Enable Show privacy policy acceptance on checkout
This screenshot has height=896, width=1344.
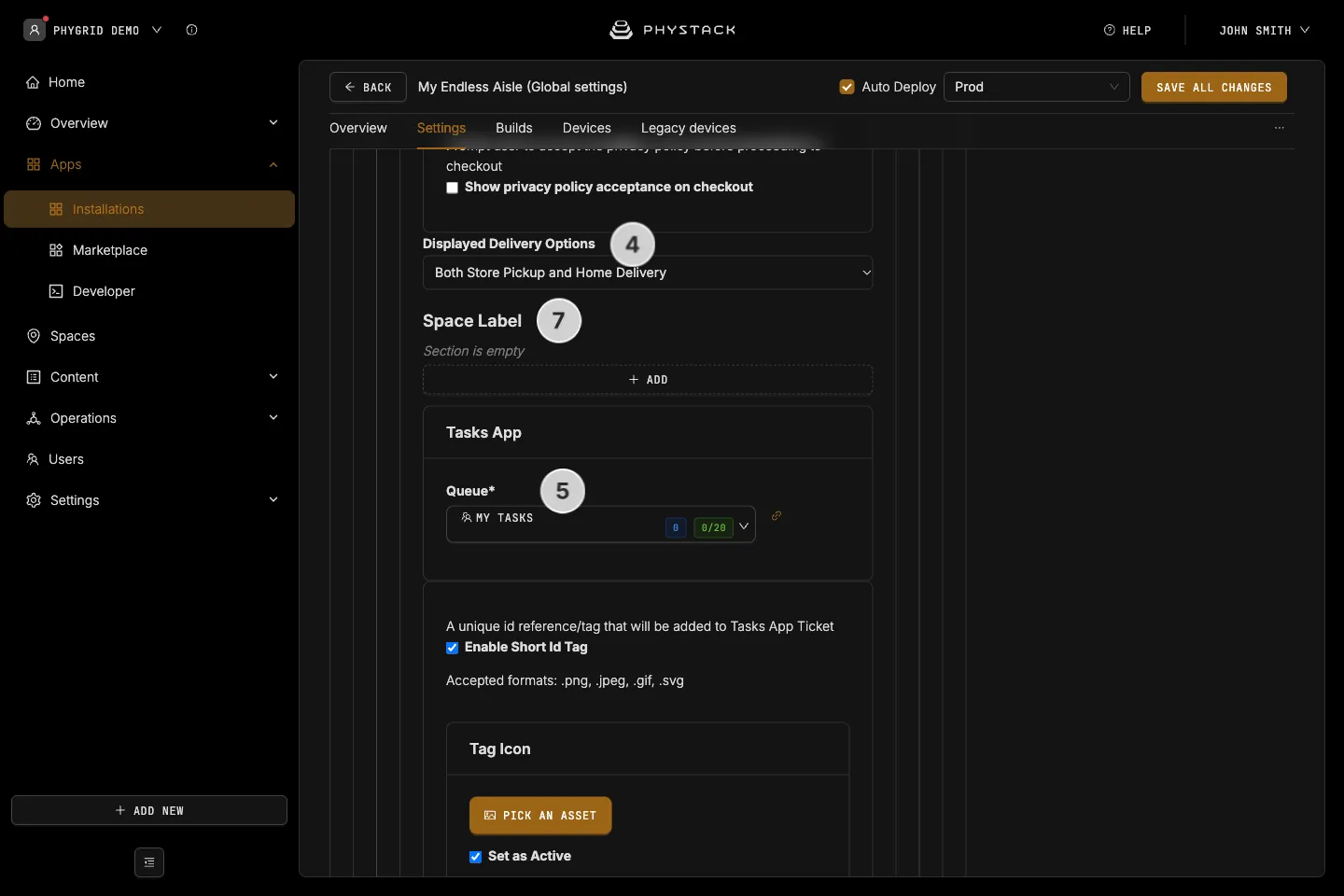click(453, 188)
